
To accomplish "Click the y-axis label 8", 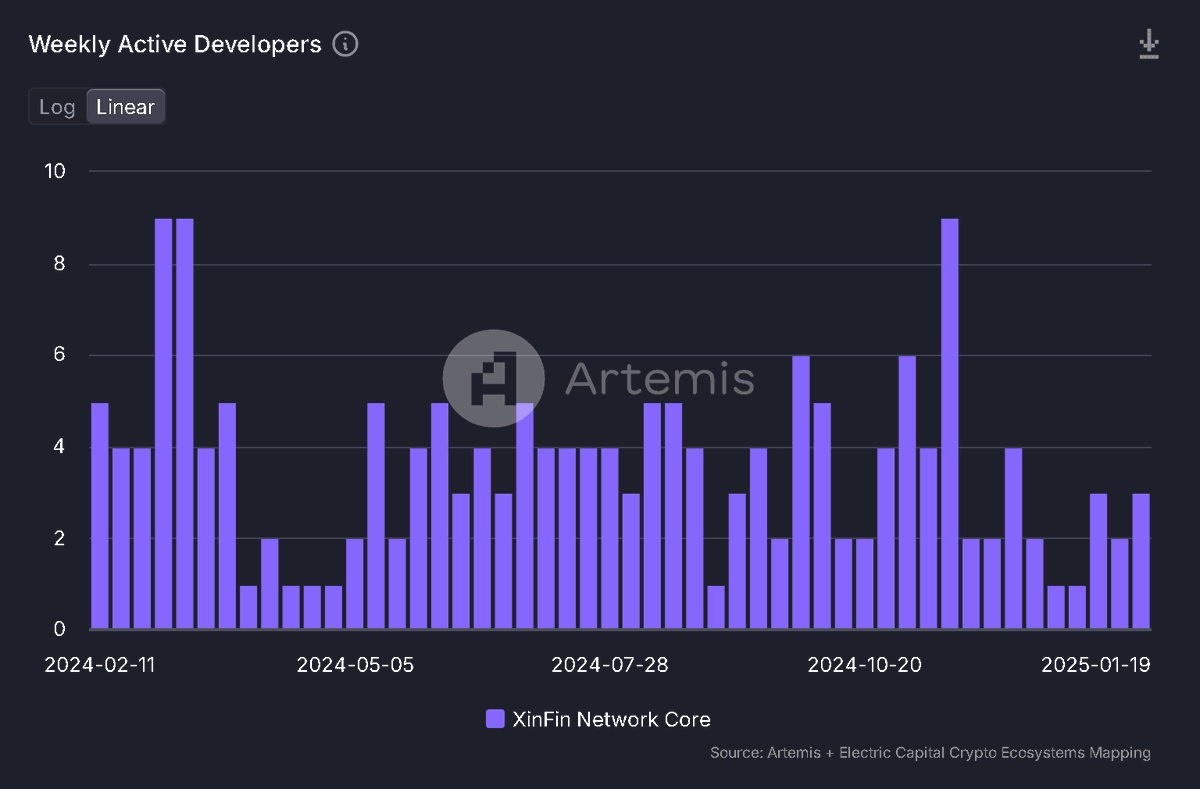I will pyautogui.click(x=60, y=264).
